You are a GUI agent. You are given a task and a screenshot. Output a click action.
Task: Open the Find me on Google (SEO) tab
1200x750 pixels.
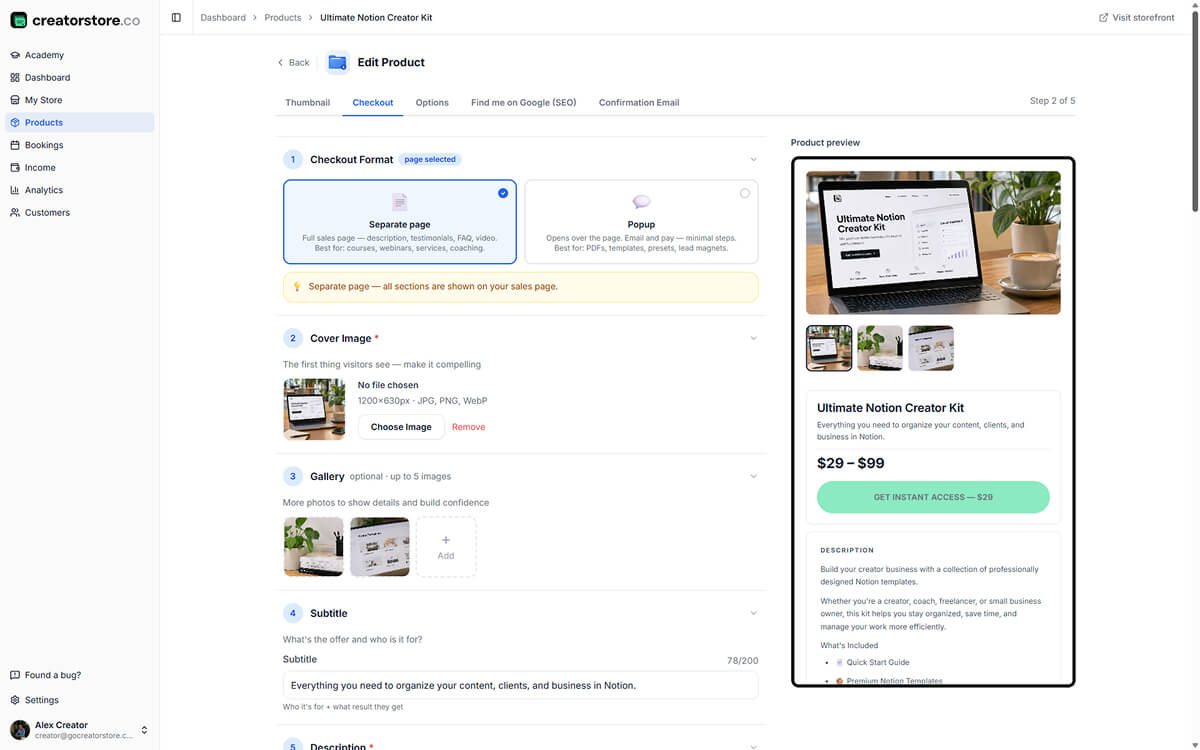click(x=524, y=102)
